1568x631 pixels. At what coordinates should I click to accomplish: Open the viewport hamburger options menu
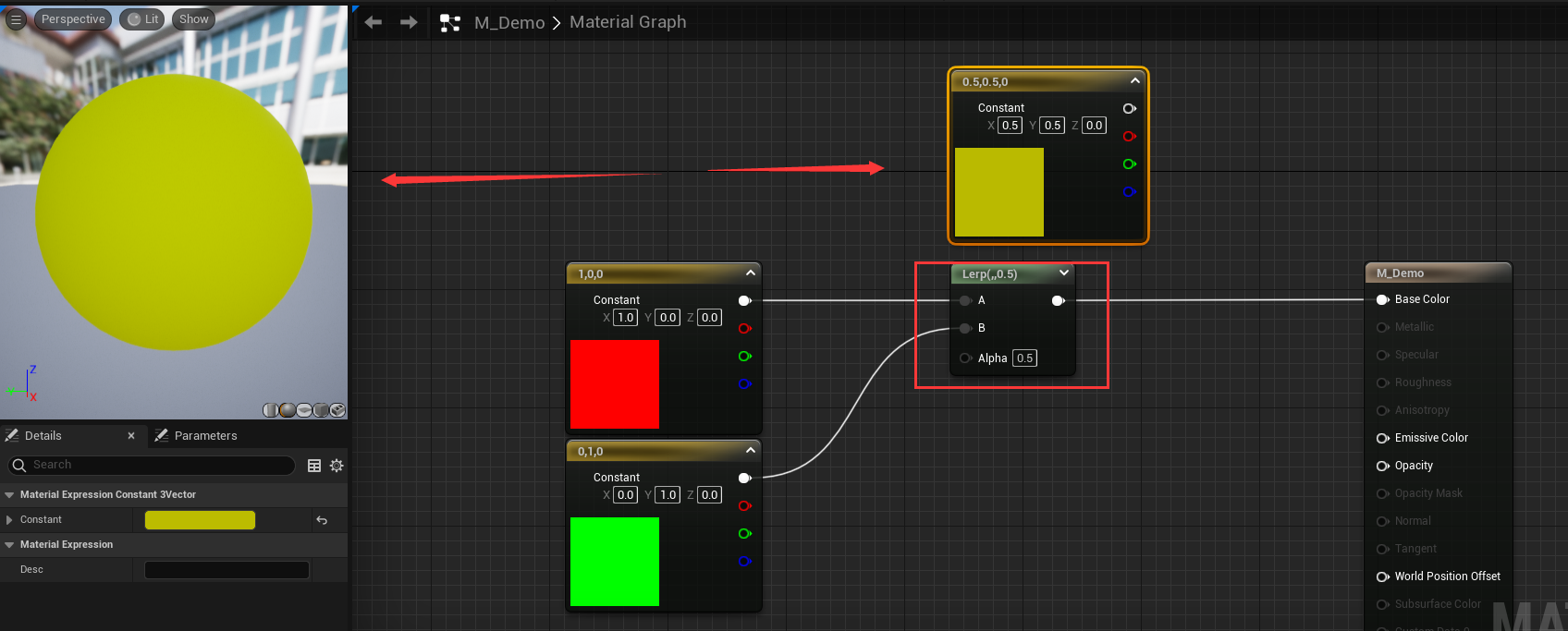[x=16, y=19]
